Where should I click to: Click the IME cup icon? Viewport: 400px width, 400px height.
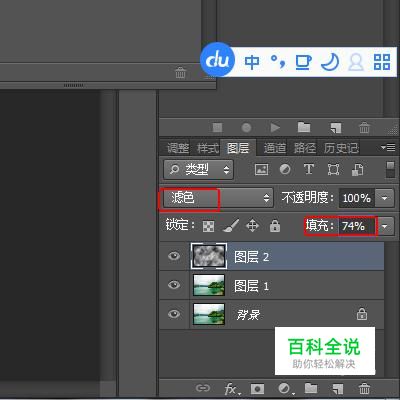tap(303, 62)
